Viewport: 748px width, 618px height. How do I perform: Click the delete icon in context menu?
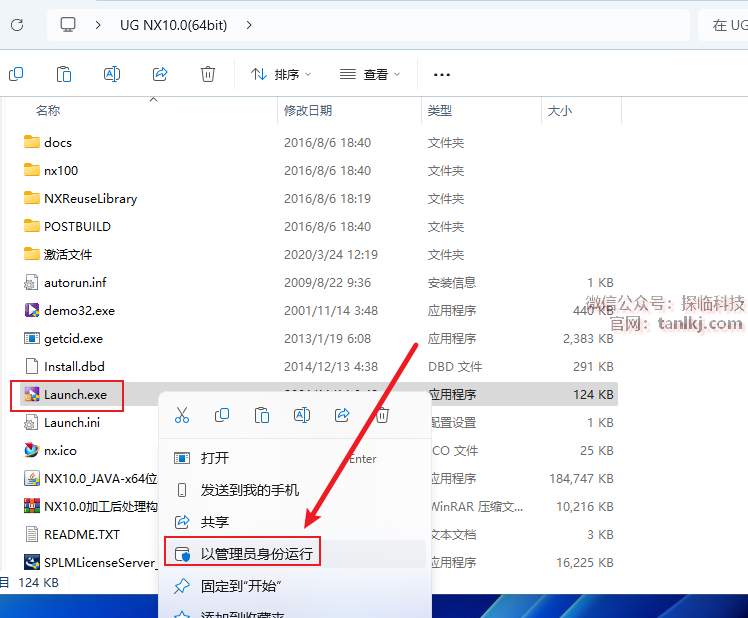click(382, 415)
